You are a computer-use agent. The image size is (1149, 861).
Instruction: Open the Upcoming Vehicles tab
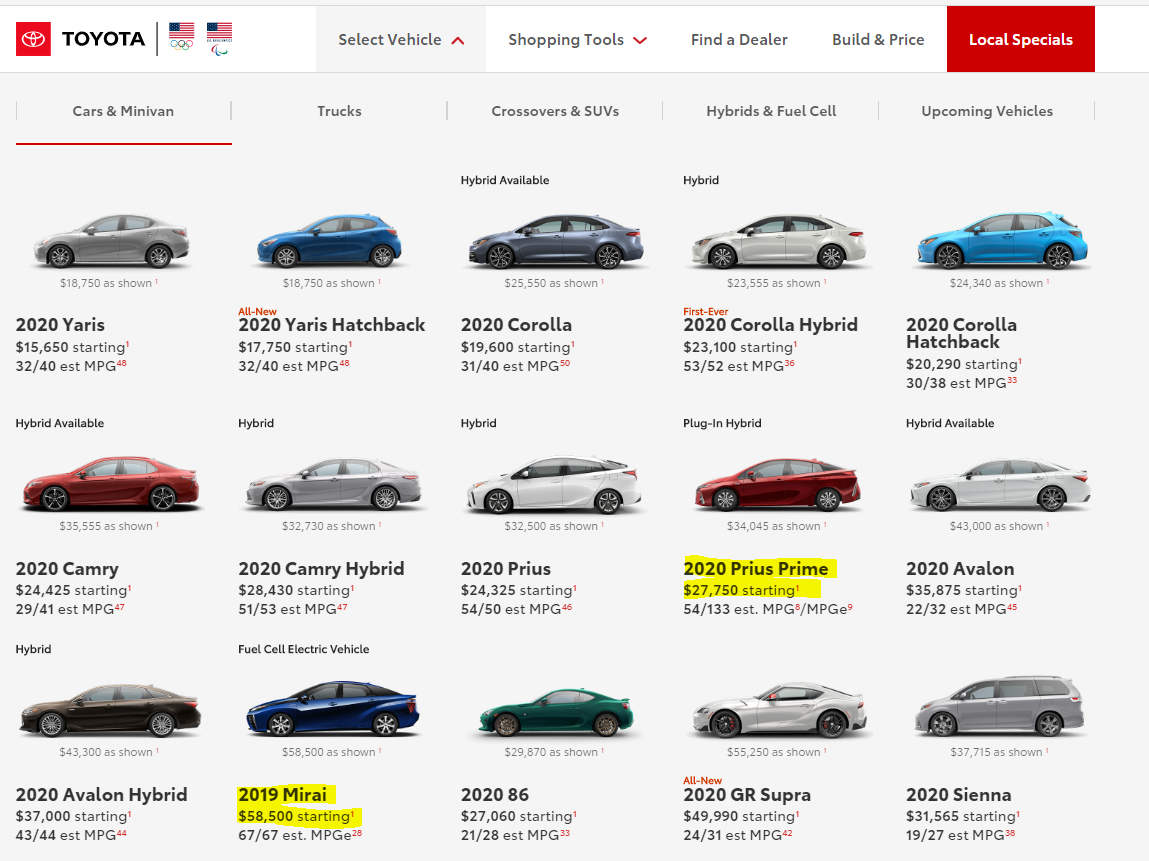[986, 111]
